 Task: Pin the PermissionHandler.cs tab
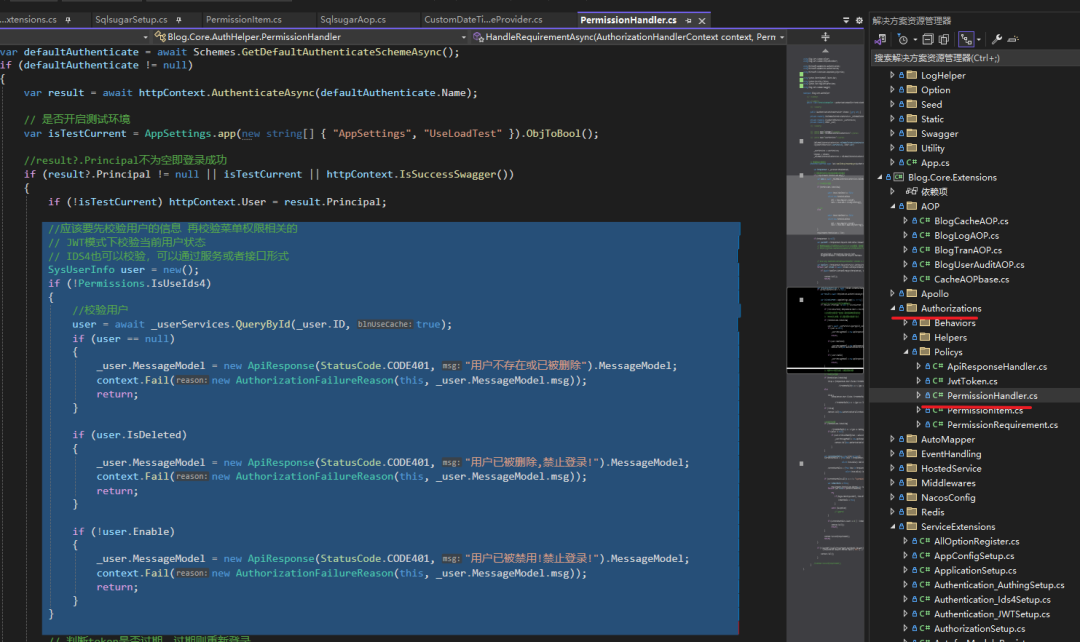click(688, 20)
